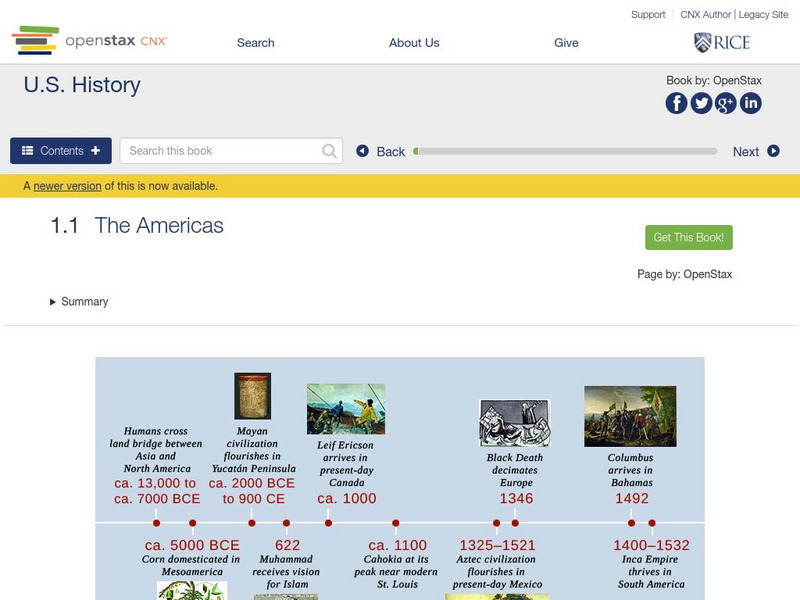Go to the Next page
This screenshot has height=600, width=800.
click(756, 152)
